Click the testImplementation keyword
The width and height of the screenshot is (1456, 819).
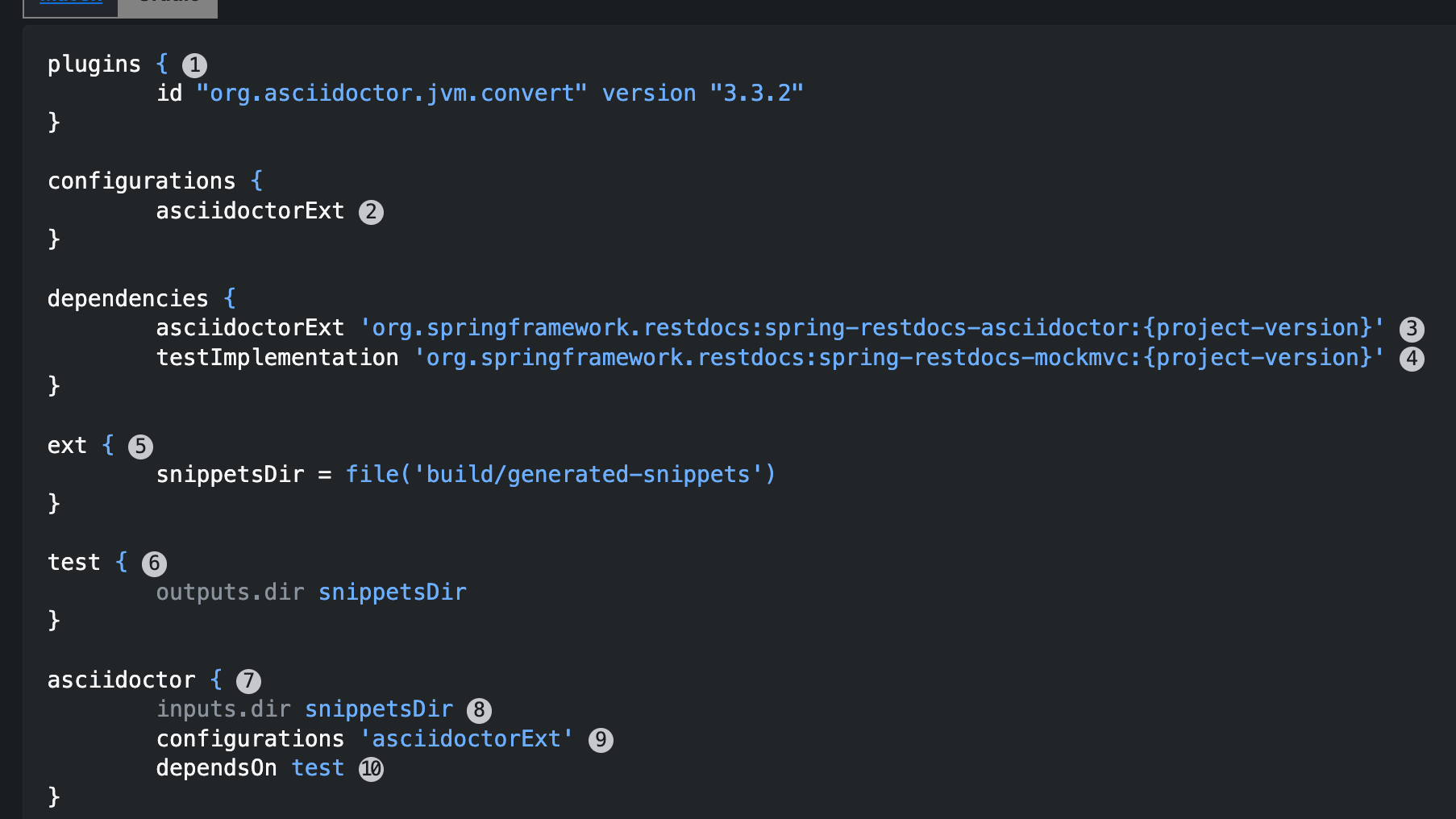(x=277, y=358)
